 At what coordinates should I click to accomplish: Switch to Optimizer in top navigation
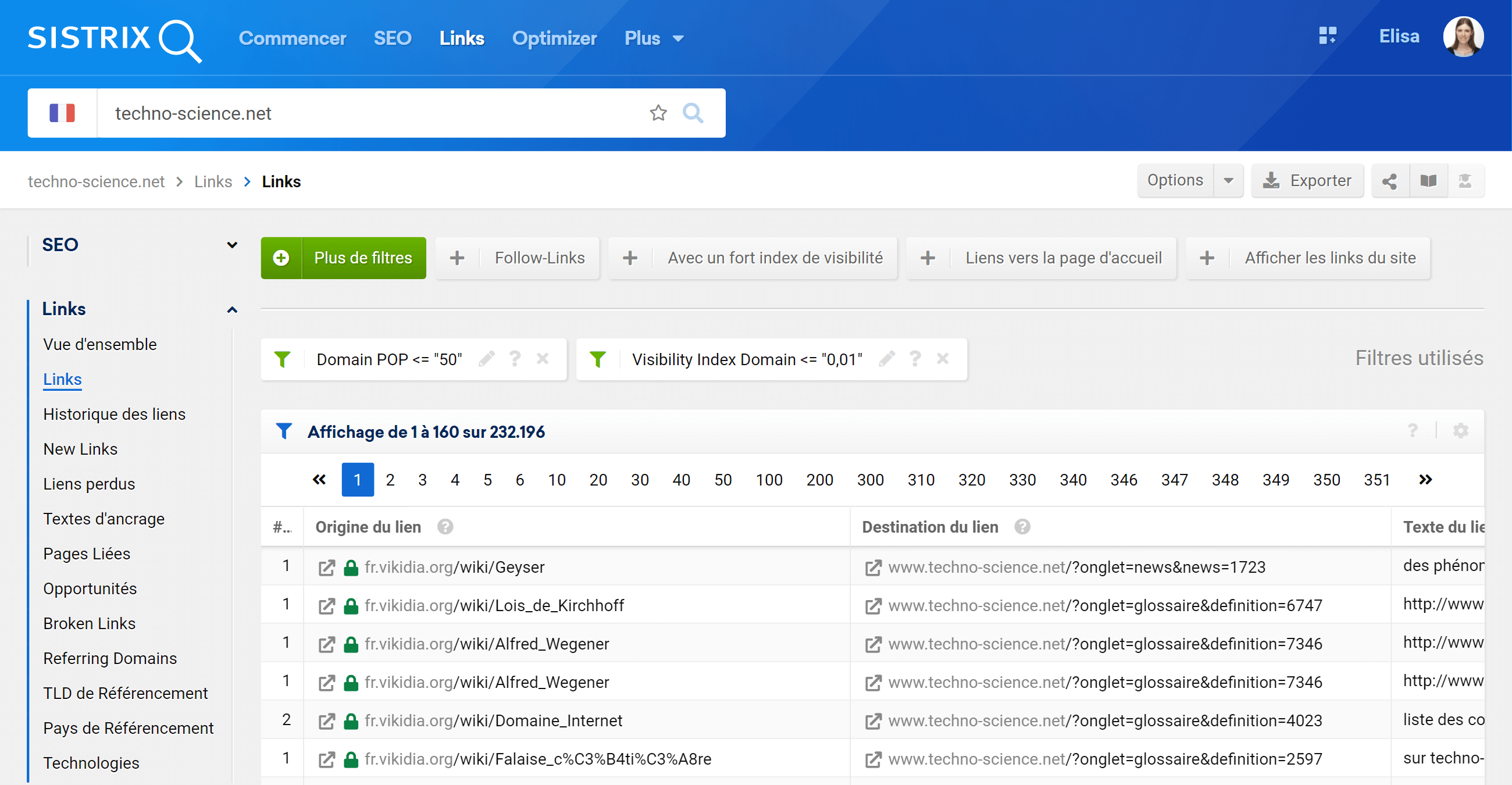pos(554,38)
